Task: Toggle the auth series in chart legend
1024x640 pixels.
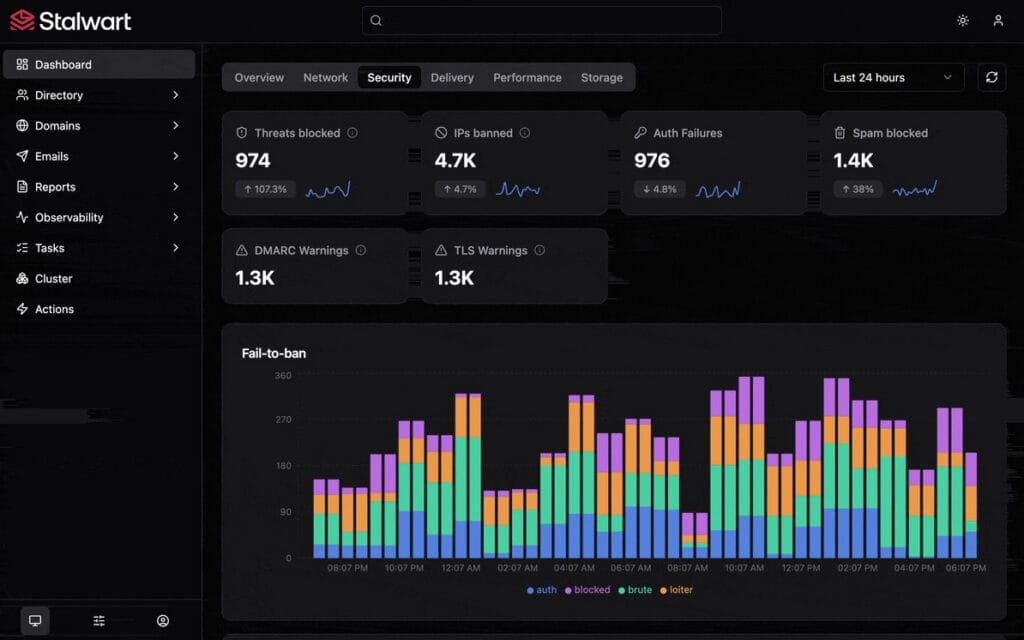Action: point(541,590)
